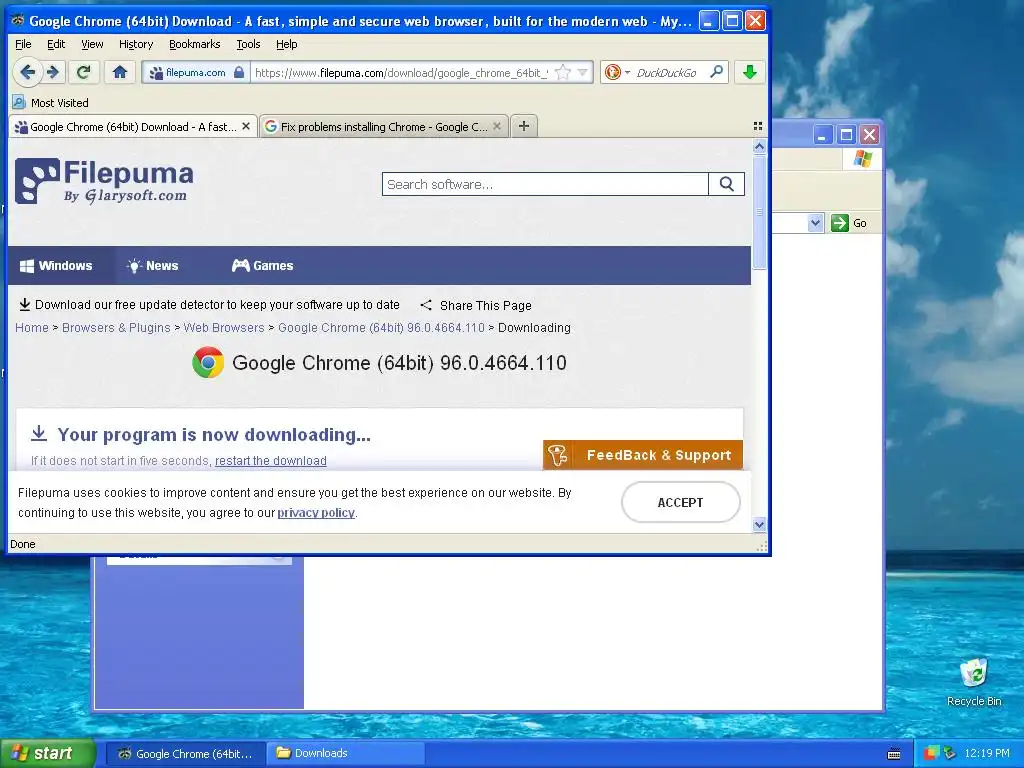The image size is (1024, 768).
Task: Go forward with the browser forward arrow
Action: point(54,72)
